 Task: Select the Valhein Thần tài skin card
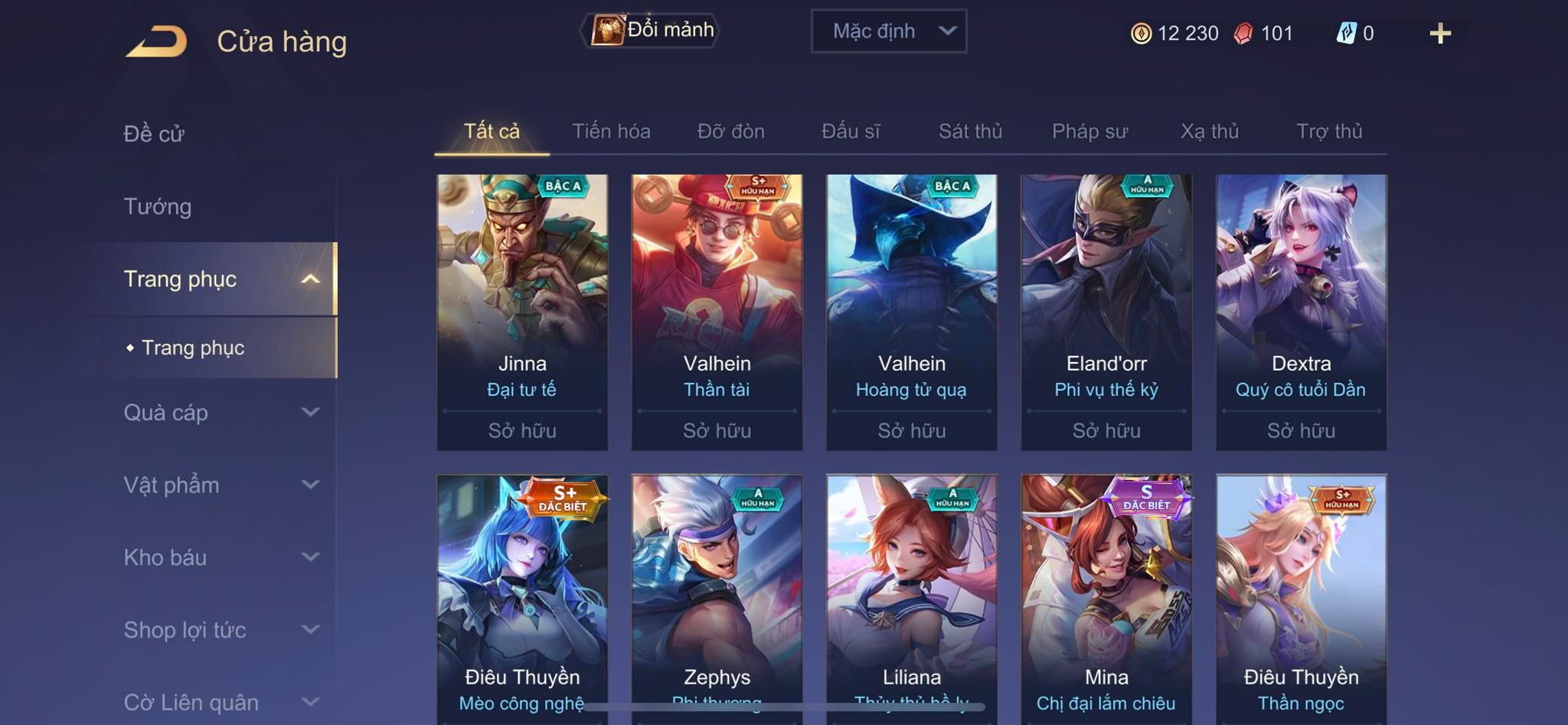point(717,312)
